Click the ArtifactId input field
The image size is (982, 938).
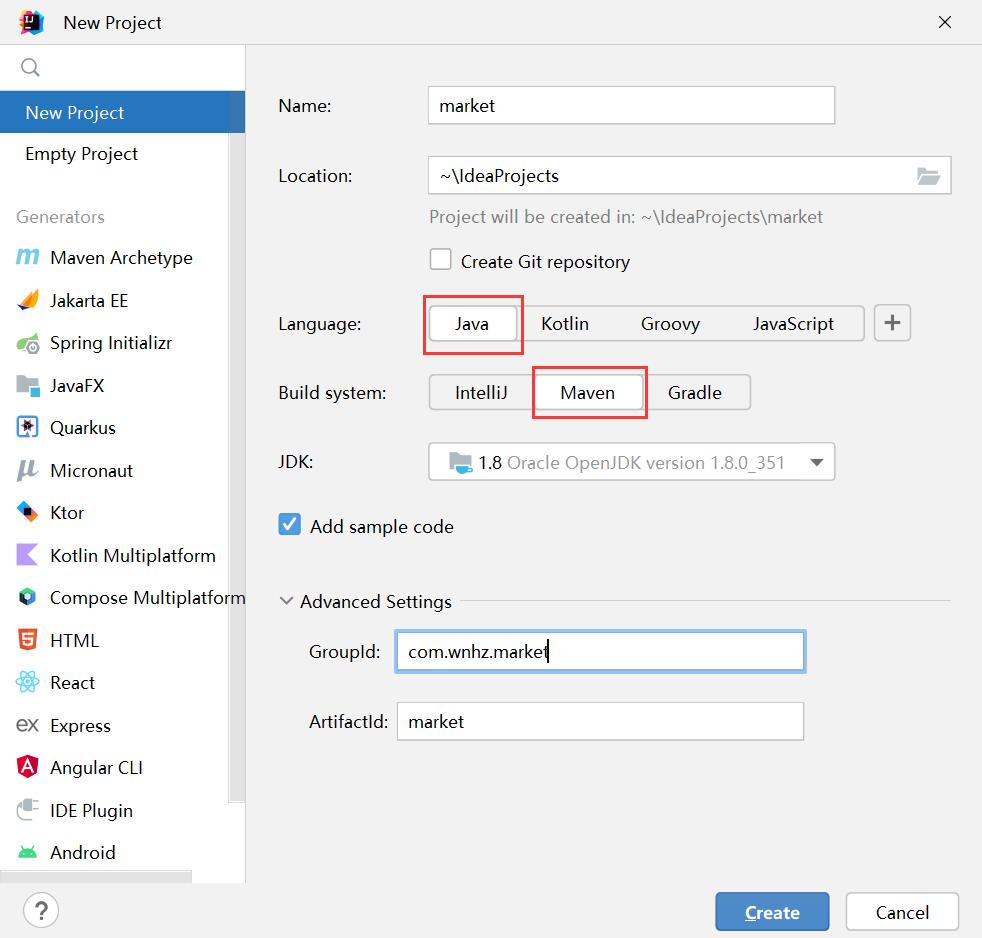tap(600, 721)
